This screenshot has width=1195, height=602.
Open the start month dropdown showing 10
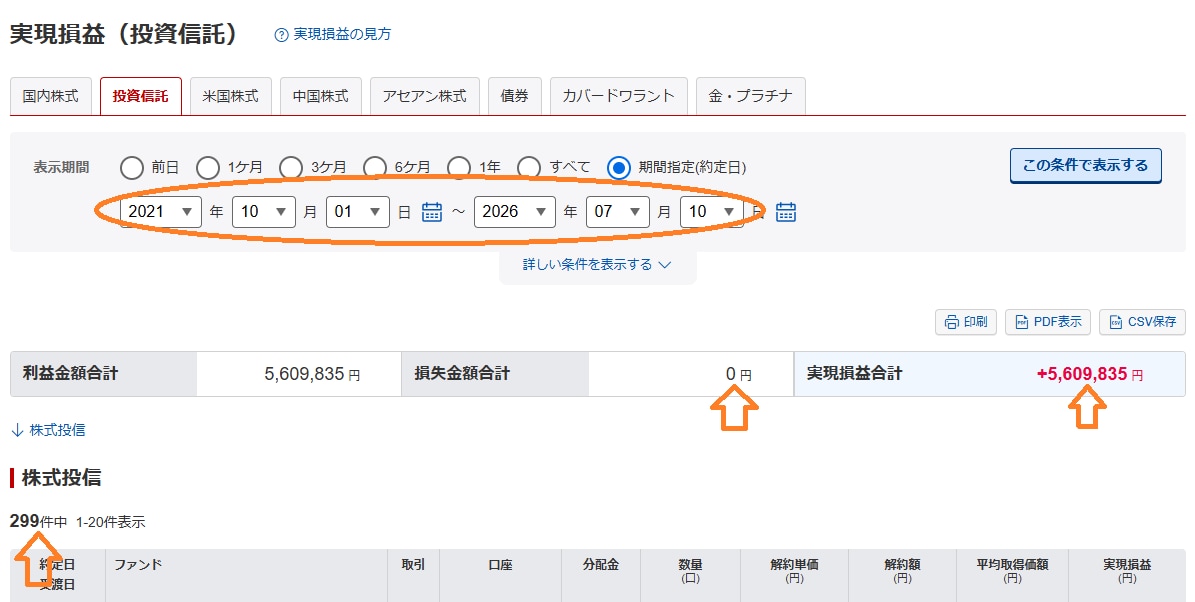pyautogui.click(x=264, y=212)
